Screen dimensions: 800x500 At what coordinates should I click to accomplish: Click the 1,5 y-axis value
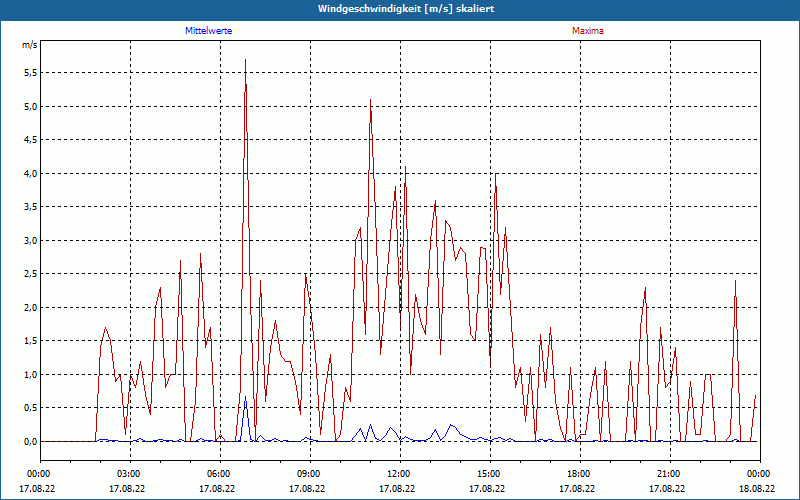click(31, 341)
